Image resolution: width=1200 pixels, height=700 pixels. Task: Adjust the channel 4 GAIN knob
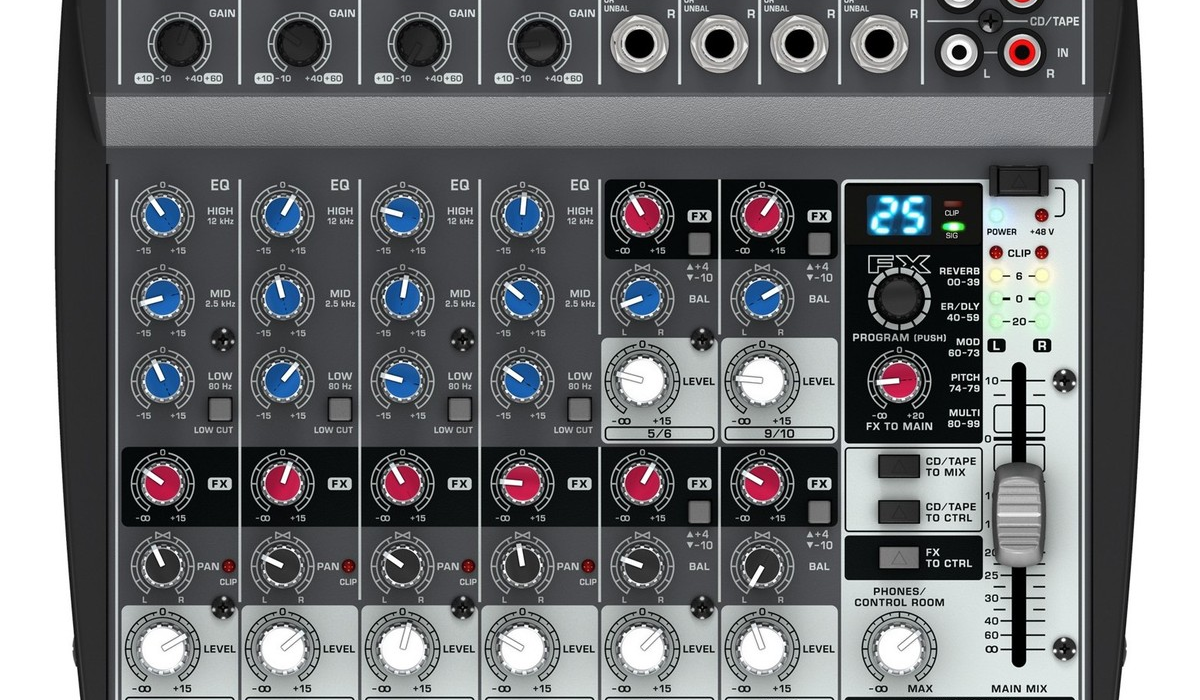(540, 41)
